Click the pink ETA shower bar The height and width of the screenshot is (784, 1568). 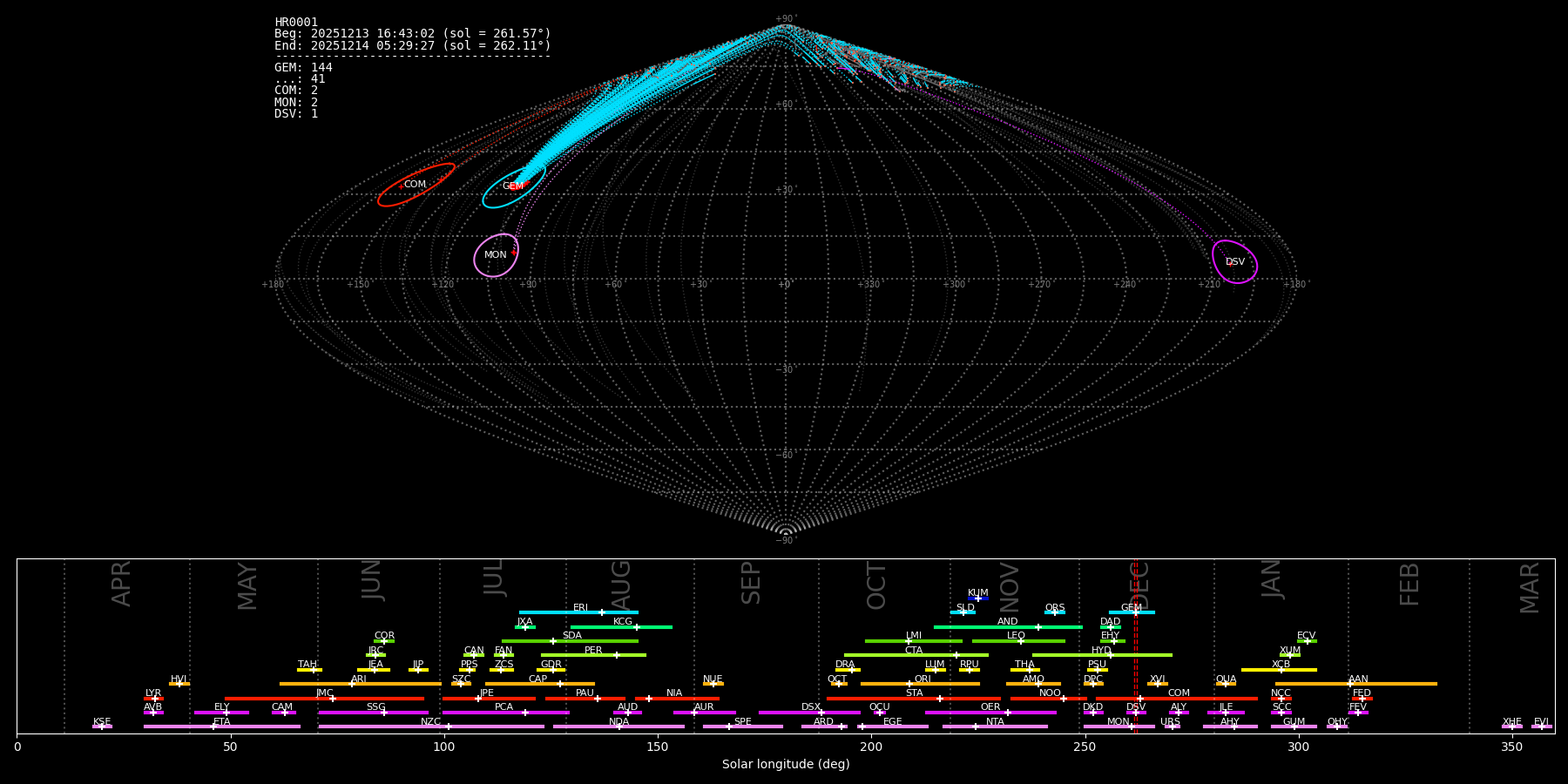(x=261, y=727)
